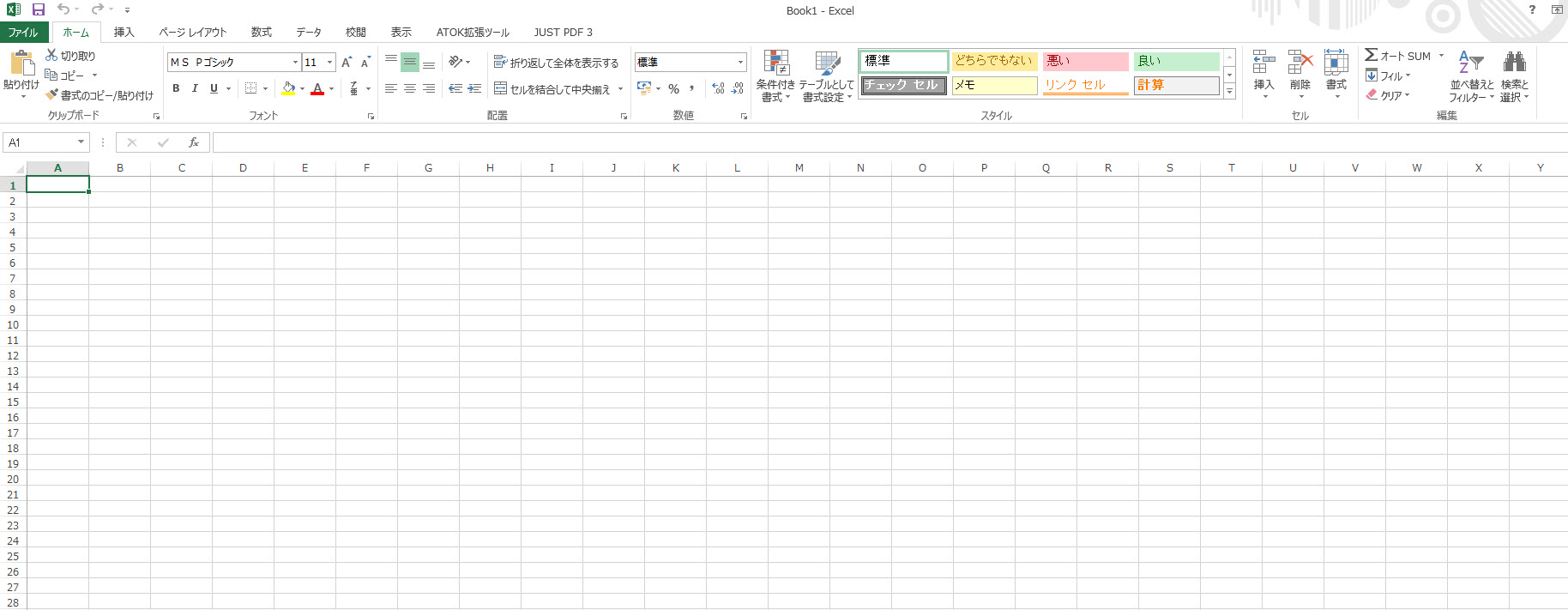Apply comma style separator
Viewport: 1568px width, 610px height.
pyautogui.click(x=692, y=88)
